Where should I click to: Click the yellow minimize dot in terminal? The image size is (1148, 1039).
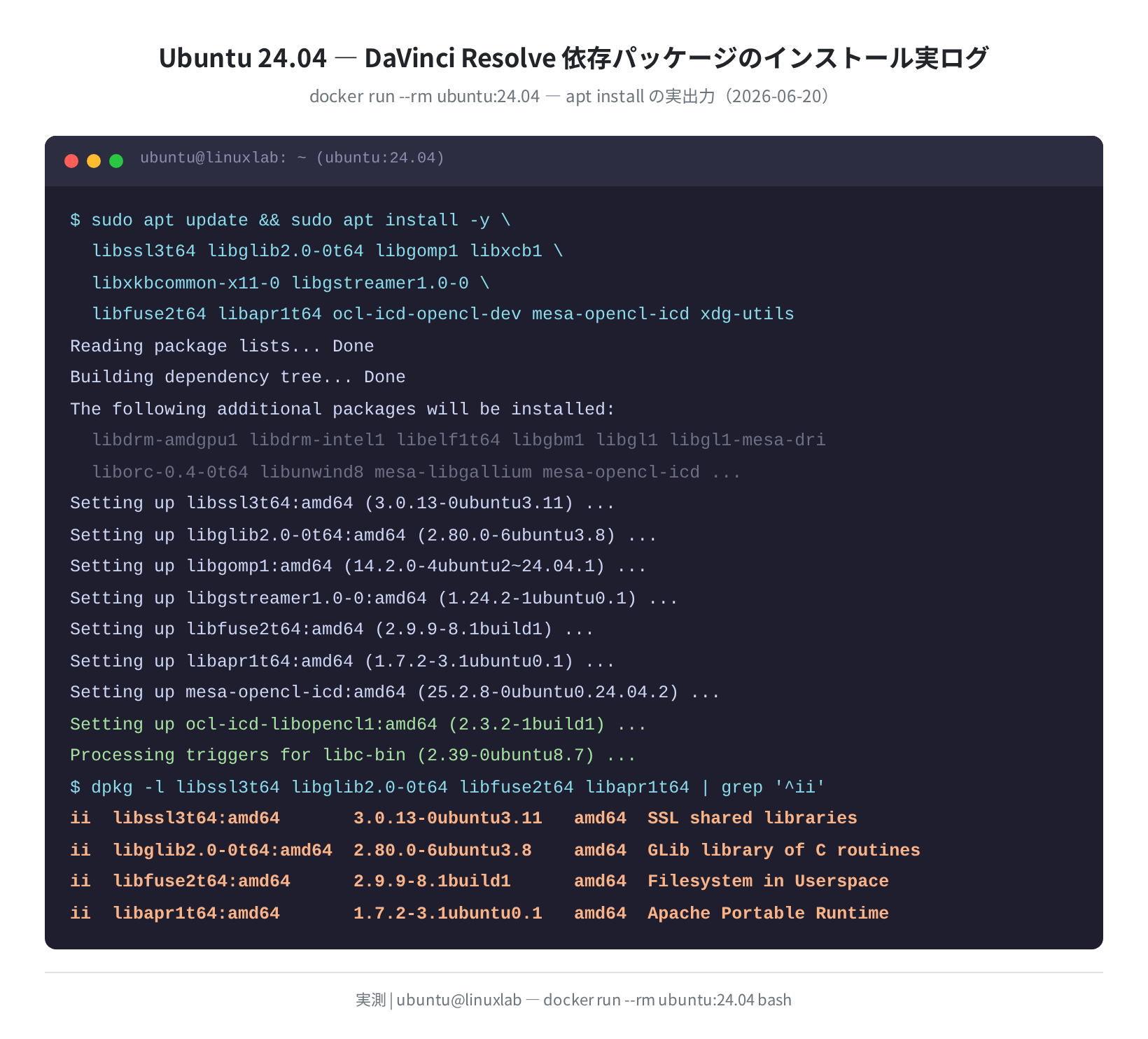coord(94,161)
